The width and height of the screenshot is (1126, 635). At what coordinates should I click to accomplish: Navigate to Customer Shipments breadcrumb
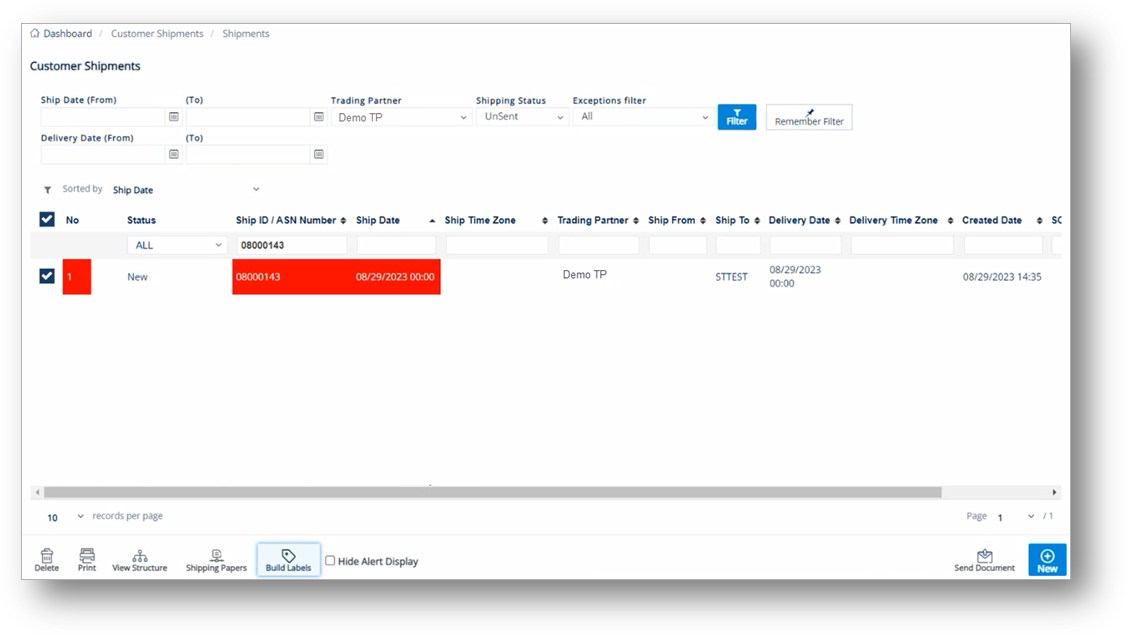pos(157,34)
